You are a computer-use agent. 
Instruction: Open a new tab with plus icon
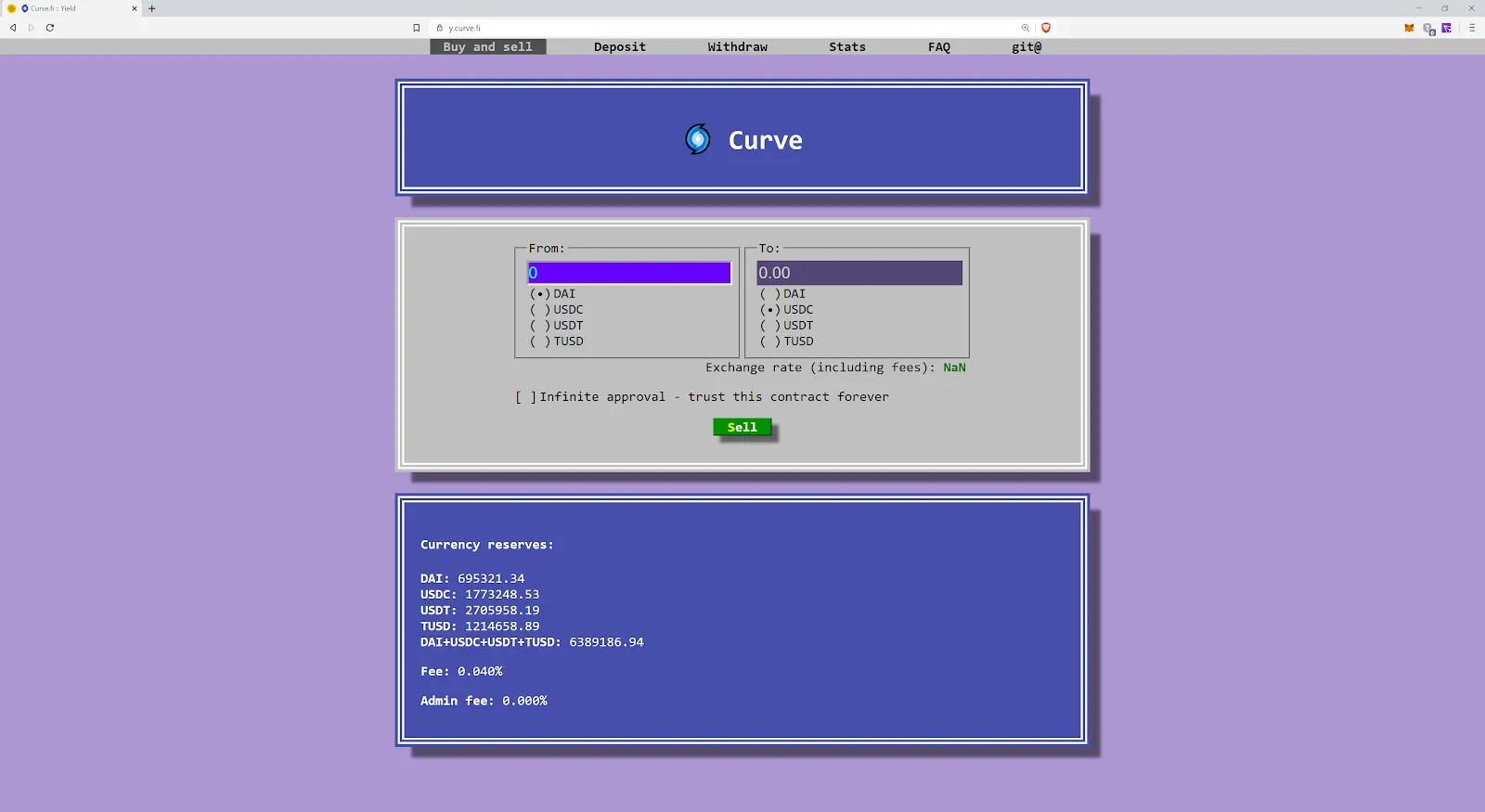pos(152,8)
